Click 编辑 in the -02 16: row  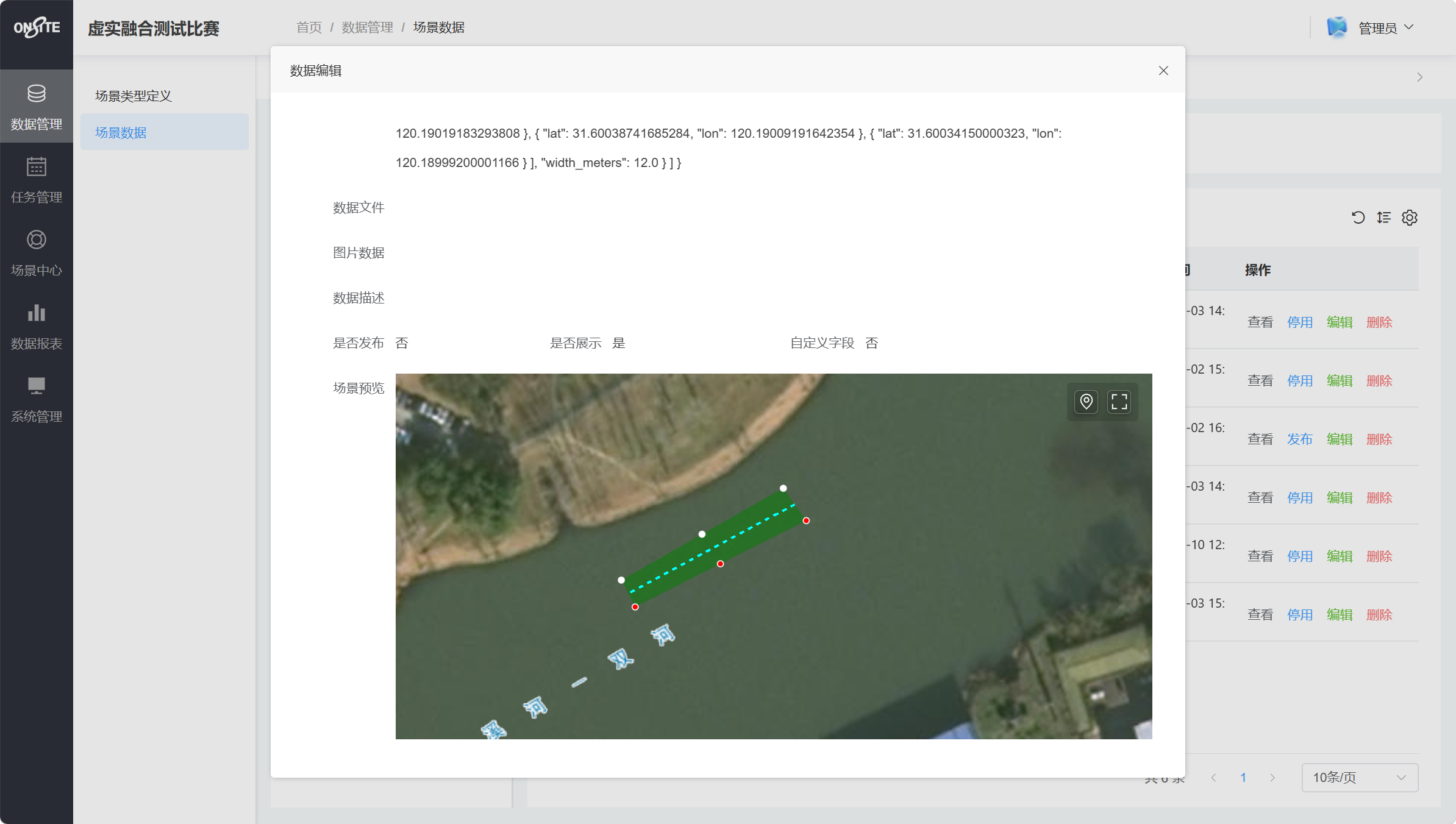(x=1340, y=439)
